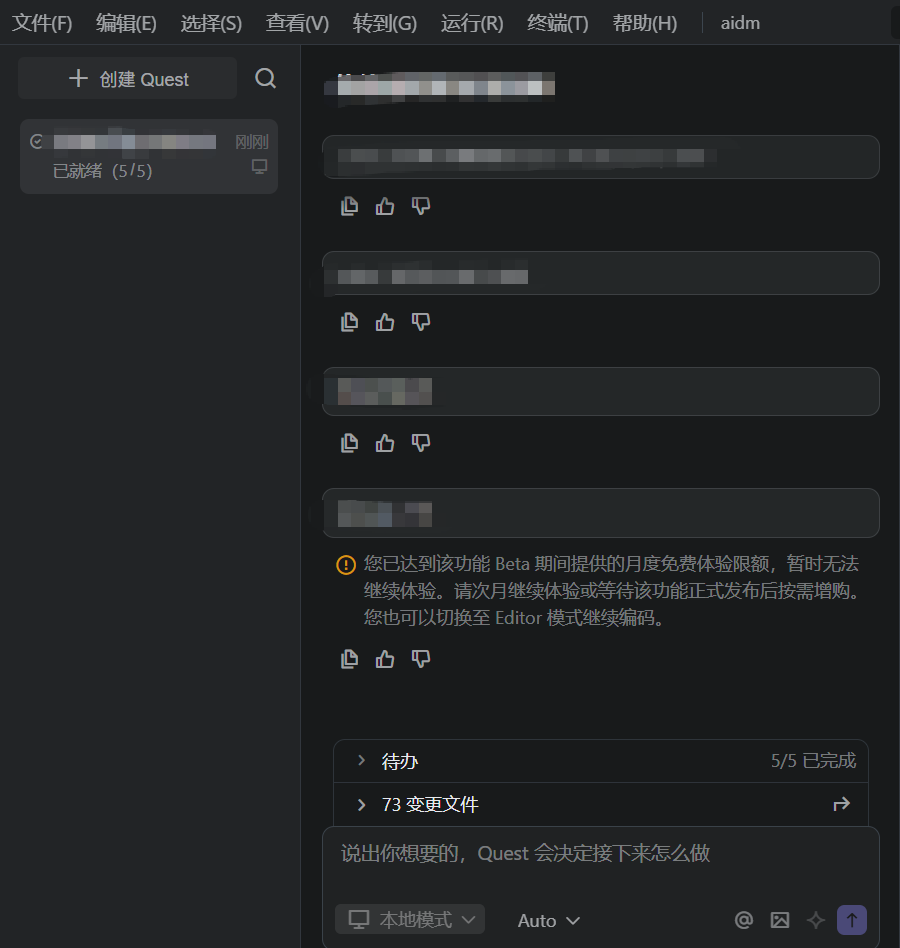
Task: Open the 运行(R) menu
Action: [471, 22]
